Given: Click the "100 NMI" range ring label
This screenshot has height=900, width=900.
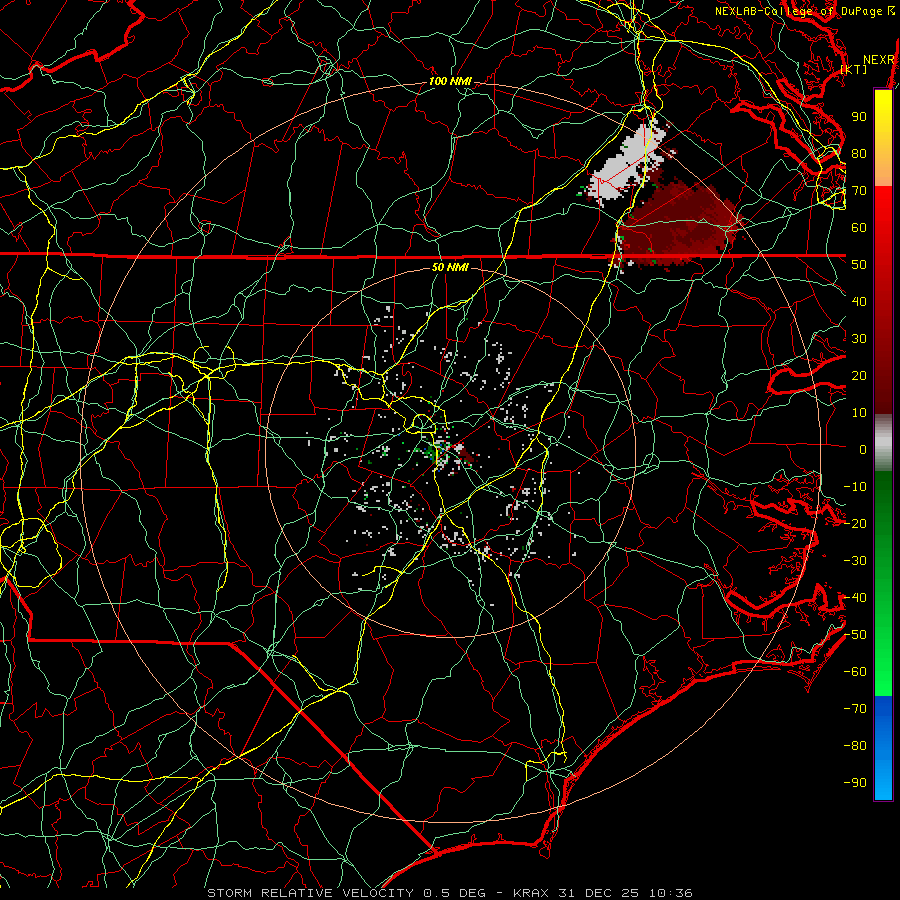Looking at the screenshot, I should (450, 82).
